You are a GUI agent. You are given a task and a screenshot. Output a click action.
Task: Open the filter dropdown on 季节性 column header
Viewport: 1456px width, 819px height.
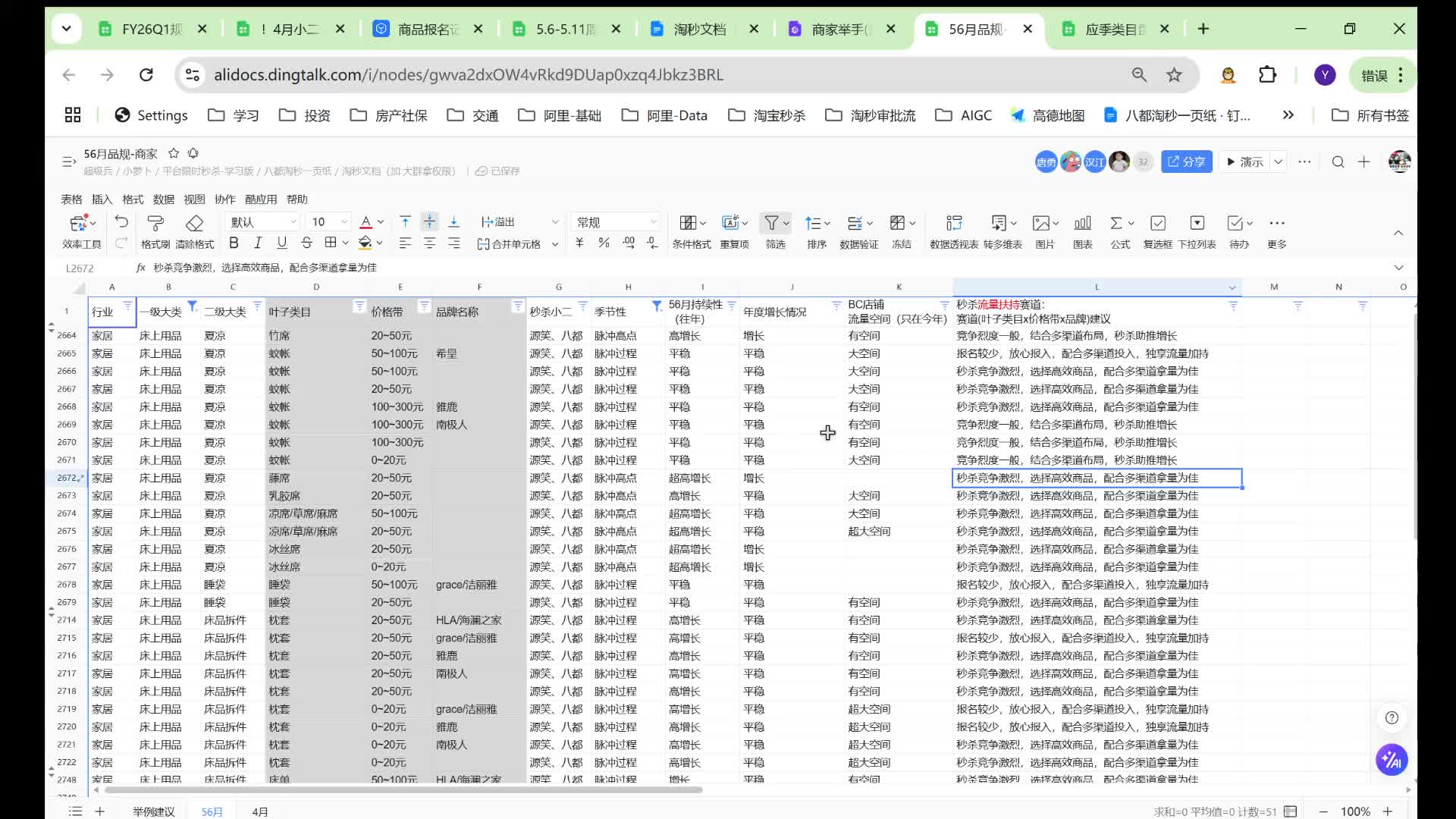[x=657, y=306]
